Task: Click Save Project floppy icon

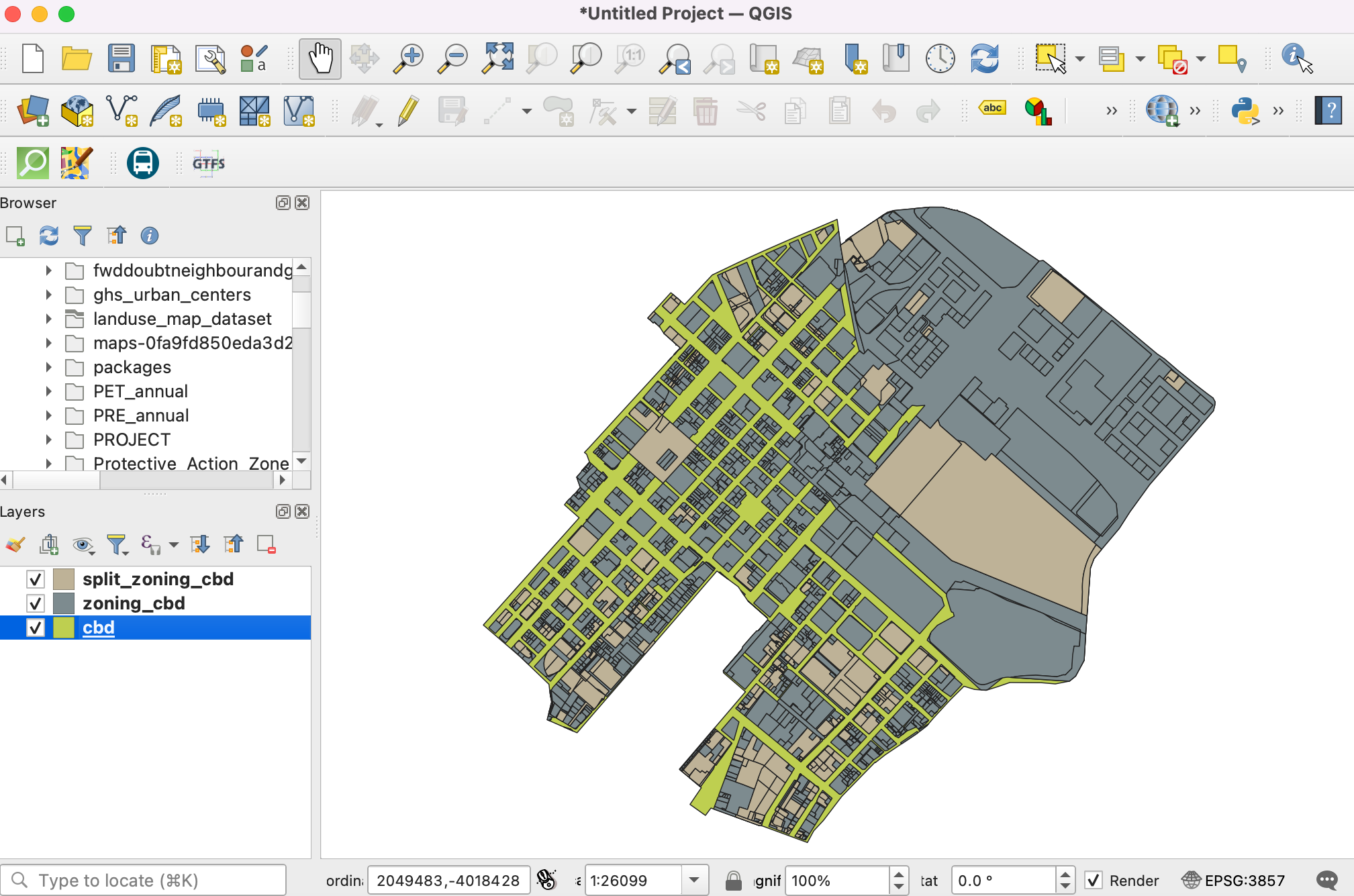Action: (x=121, y=59)
